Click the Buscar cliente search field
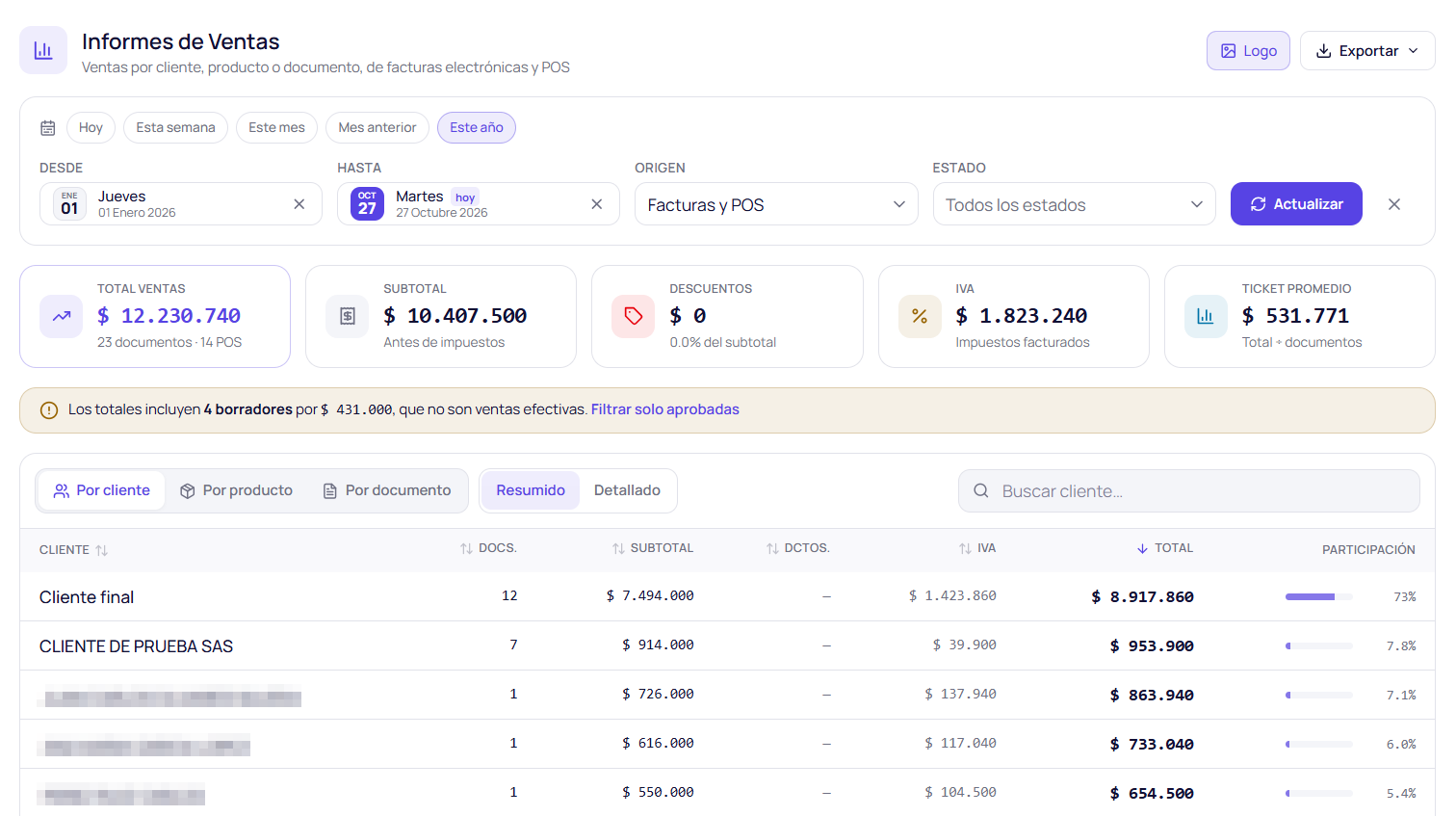This screenshot has width=1456, height=816. click(x=1189, y=491)
